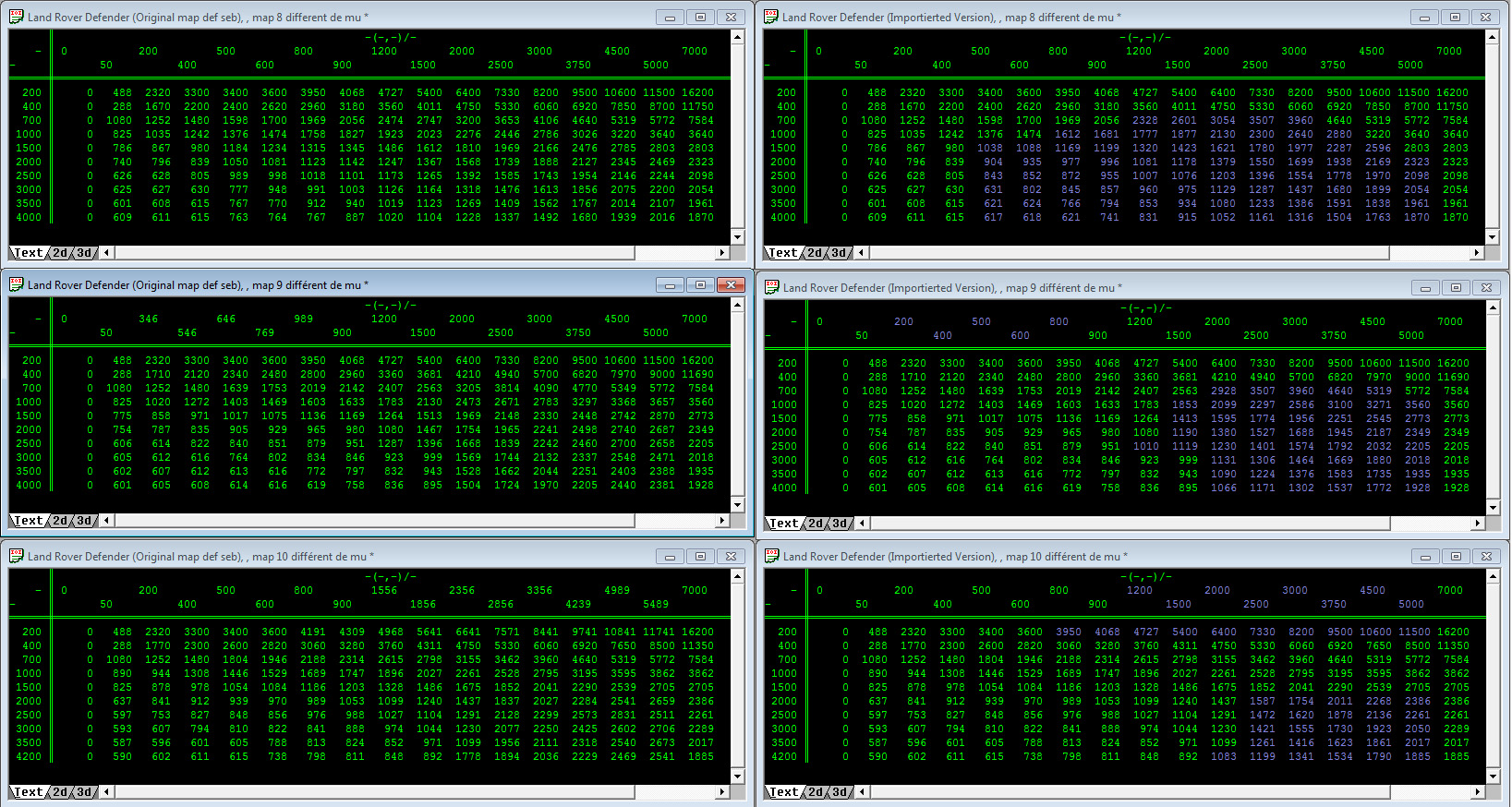Maximize the Original map 8 window

700,17
